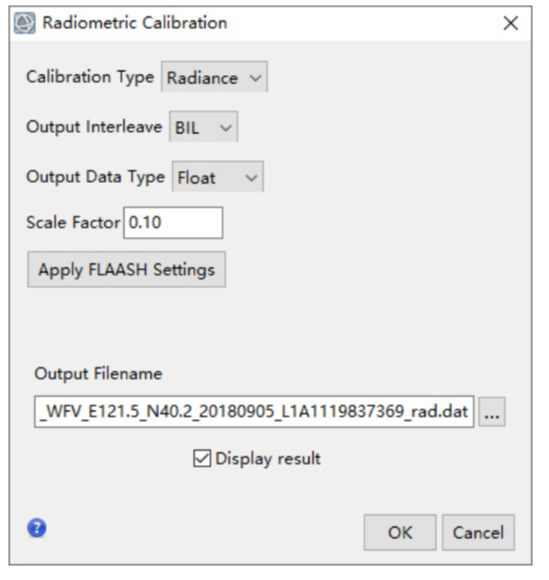Click the Output Filename label text
The height and width of the screenshot is (580, 549).
pyautogui.click(x=98, y=373)
